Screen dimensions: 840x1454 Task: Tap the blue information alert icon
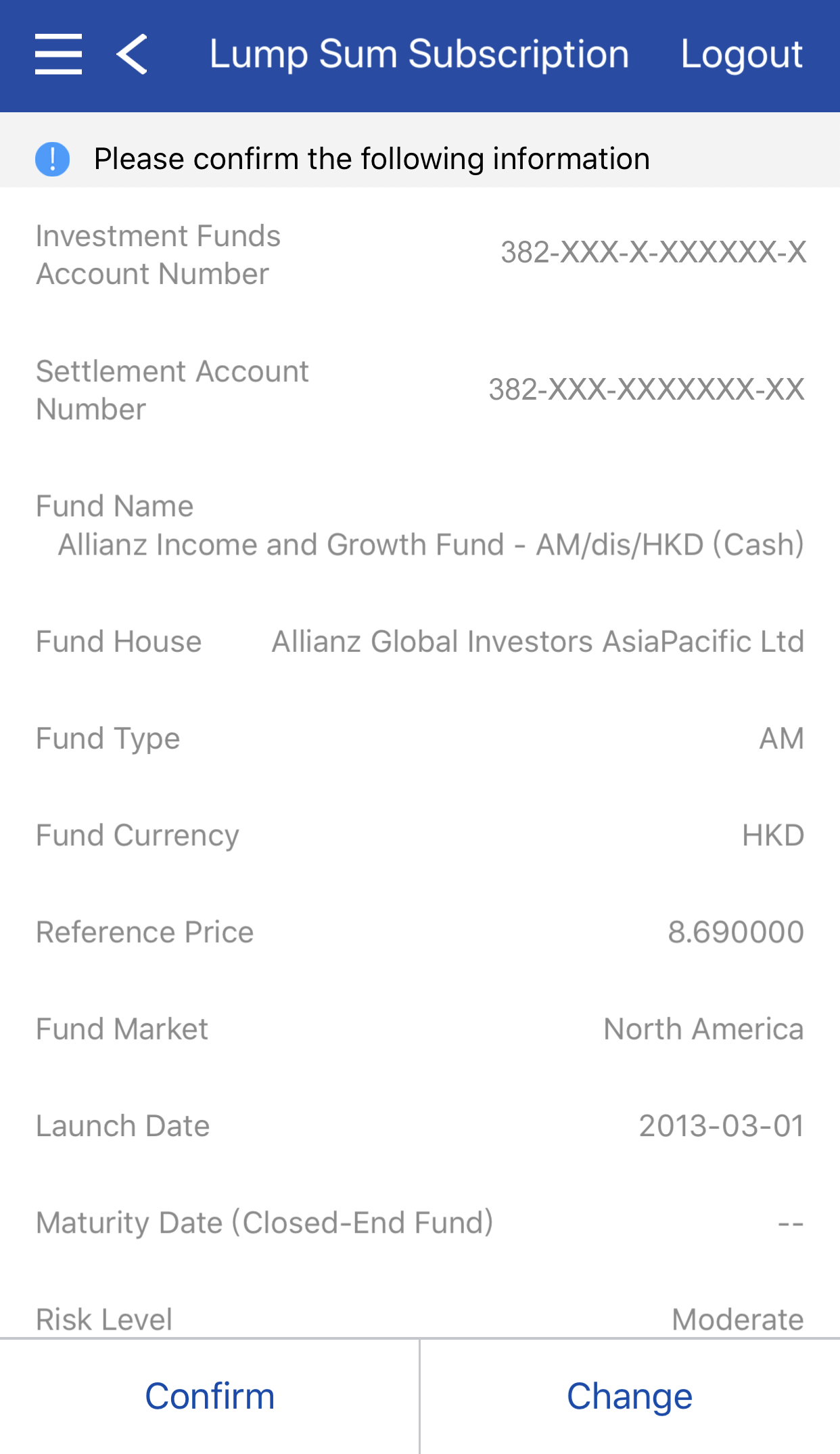(x=52, y=160)
